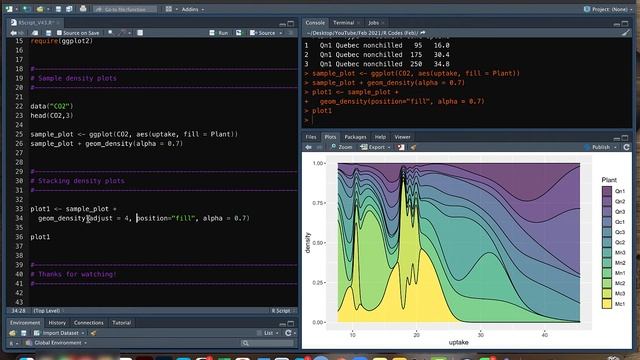640x360 pixels.
Task: Open the code tools wand menu
Action: (x=124, y=33)
